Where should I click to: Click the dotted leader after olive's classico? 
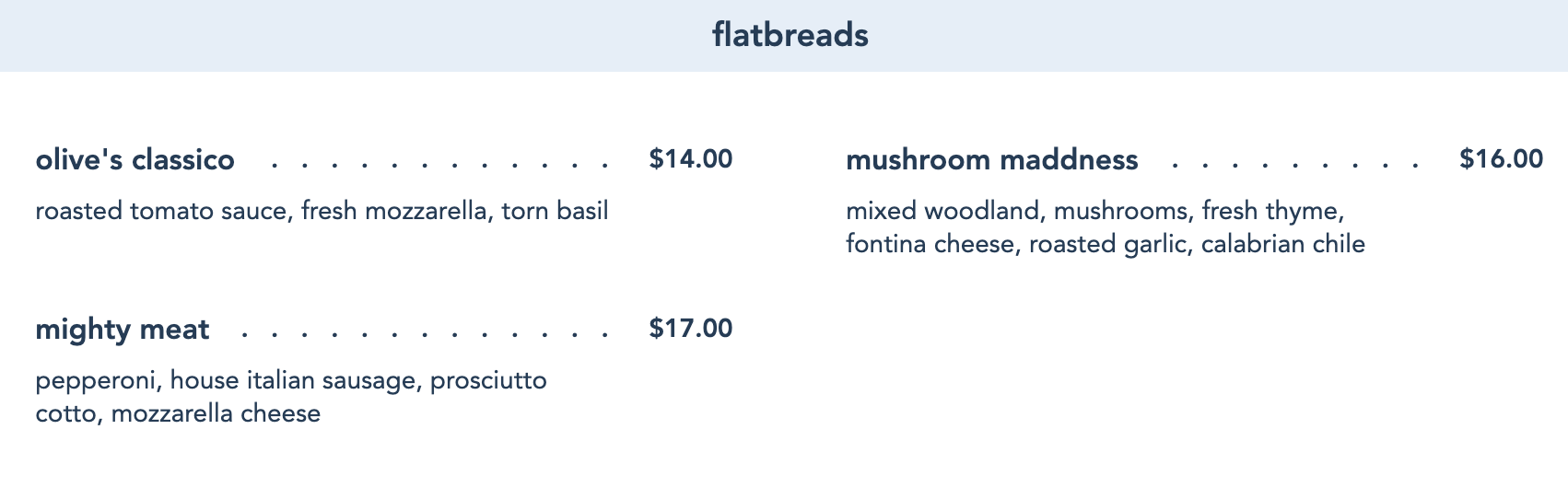click(440, 166)
